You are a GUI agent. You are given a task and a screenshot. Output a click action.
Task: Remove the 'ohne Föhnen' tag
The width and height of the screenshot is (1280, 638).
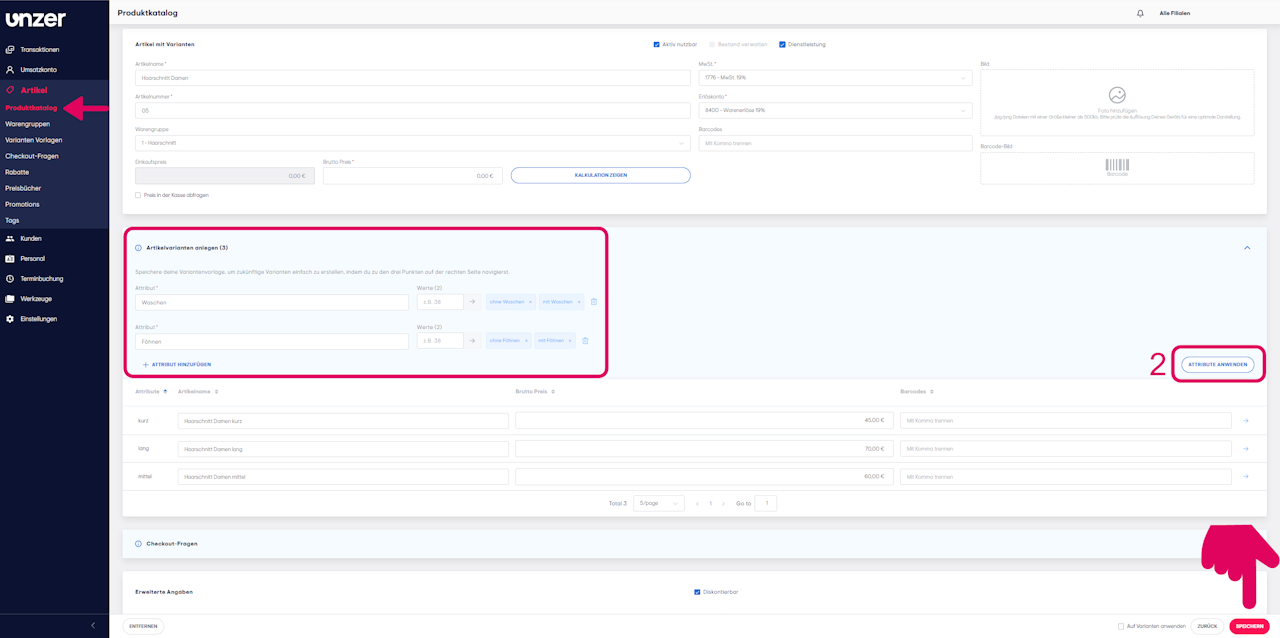[x=527, y=341]
